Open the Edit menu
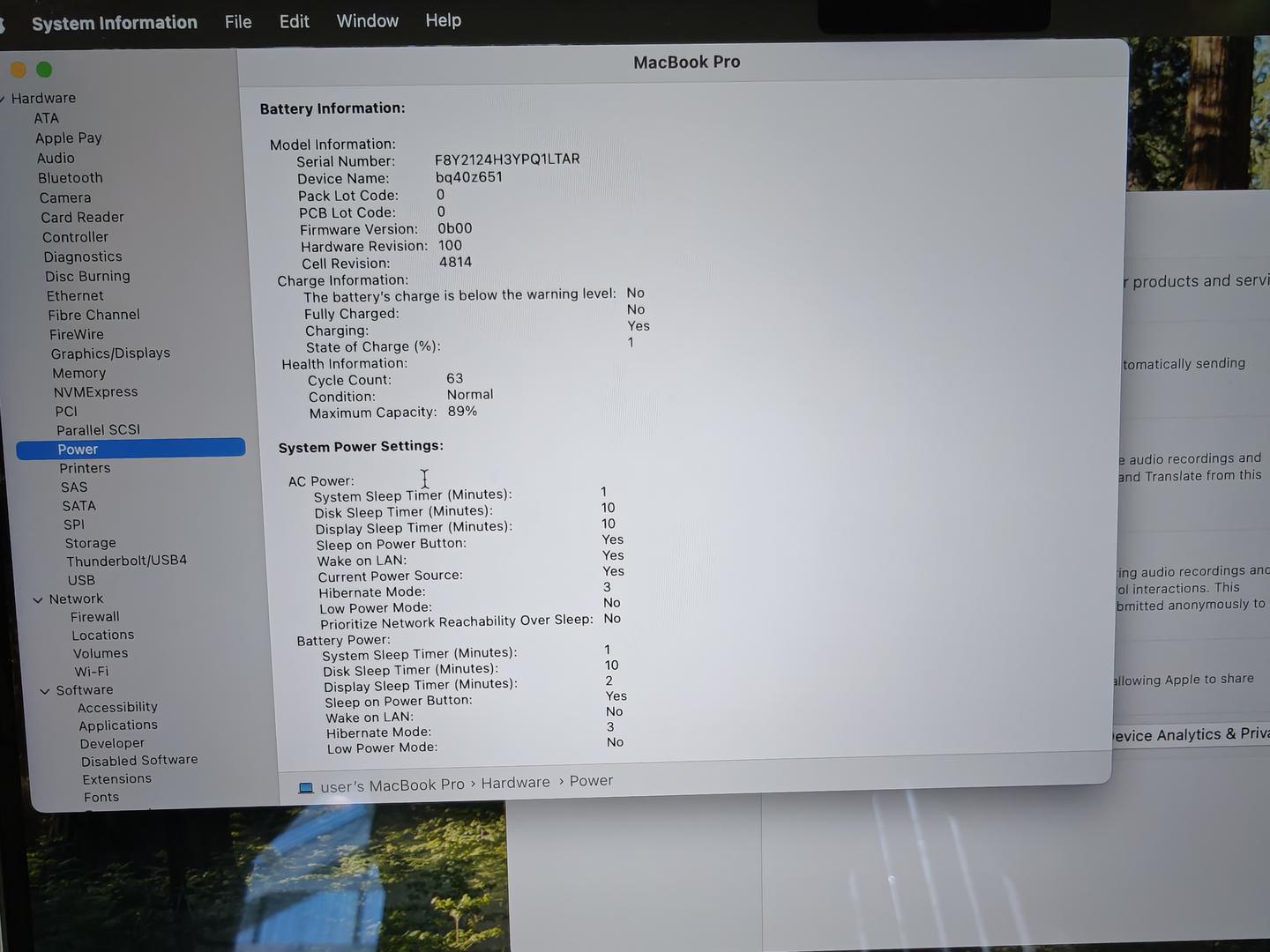The width and height of the screenshot is (1270, 952). (x=295, y=21)
